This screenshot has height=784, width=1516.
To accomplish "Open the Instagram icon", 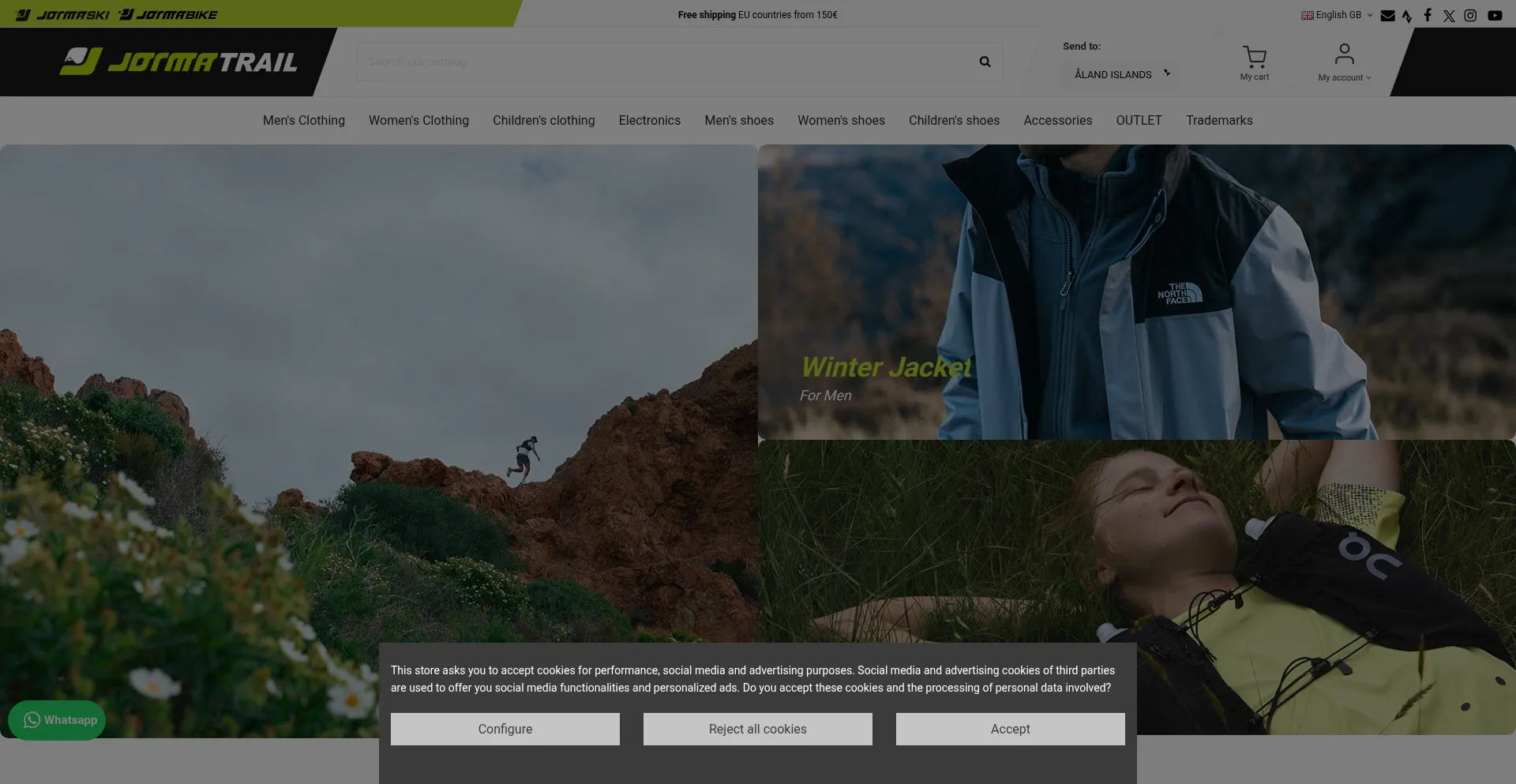I will 1469,15.
